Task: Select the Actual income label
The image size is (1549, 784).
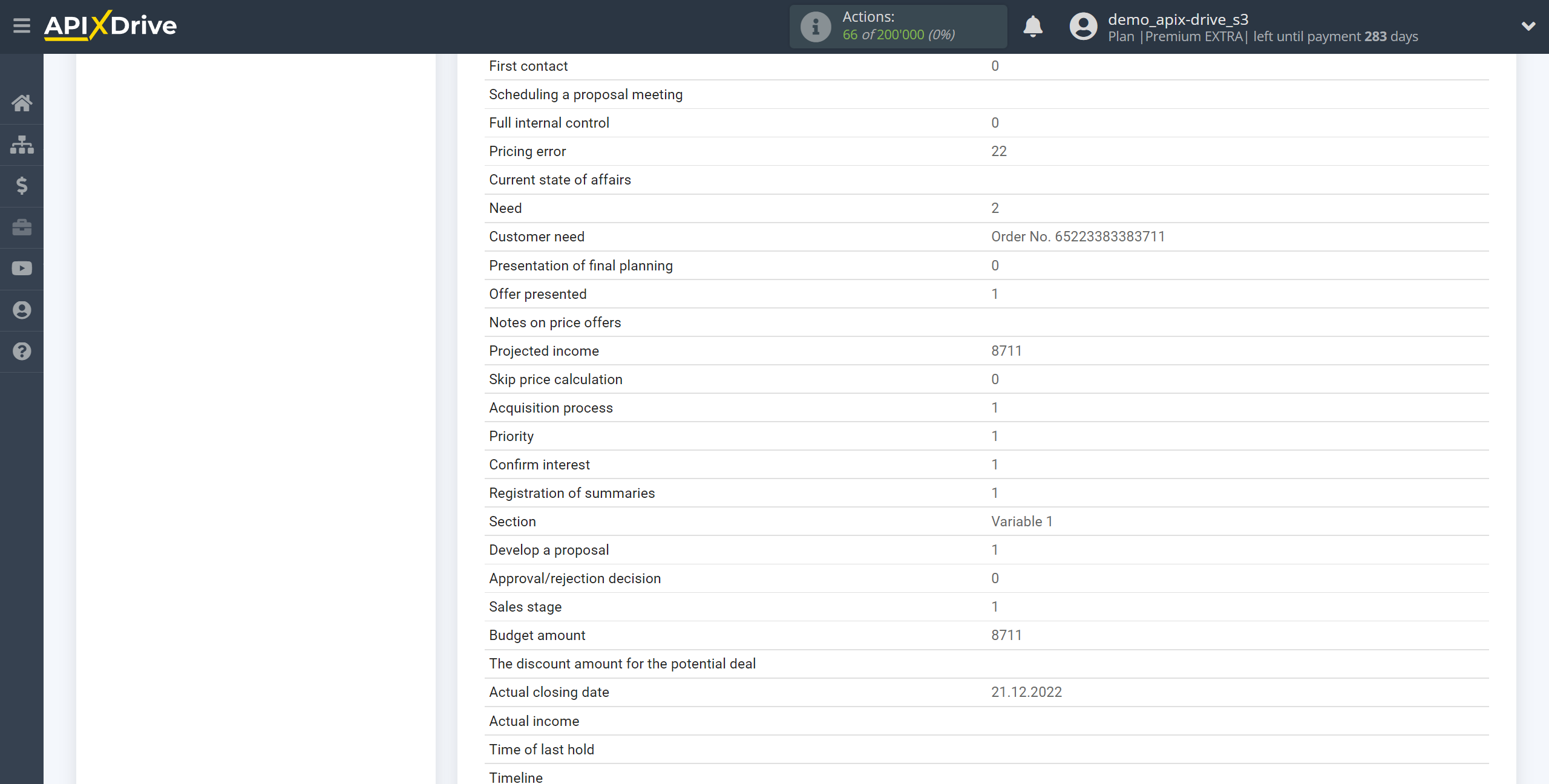Action: click(x=534, y=721)
